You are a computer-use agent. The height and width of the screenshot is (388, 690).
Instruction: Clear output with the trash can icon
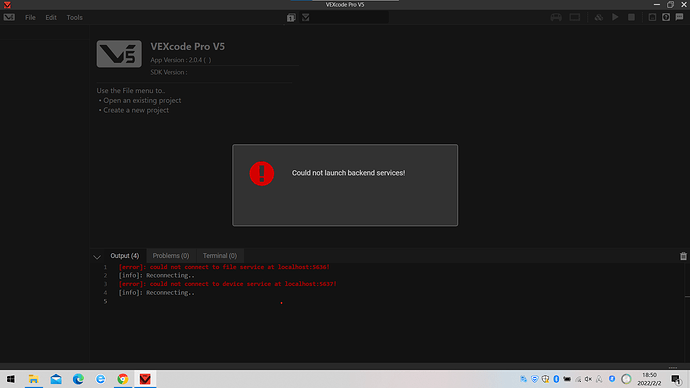tap(683, 256)
